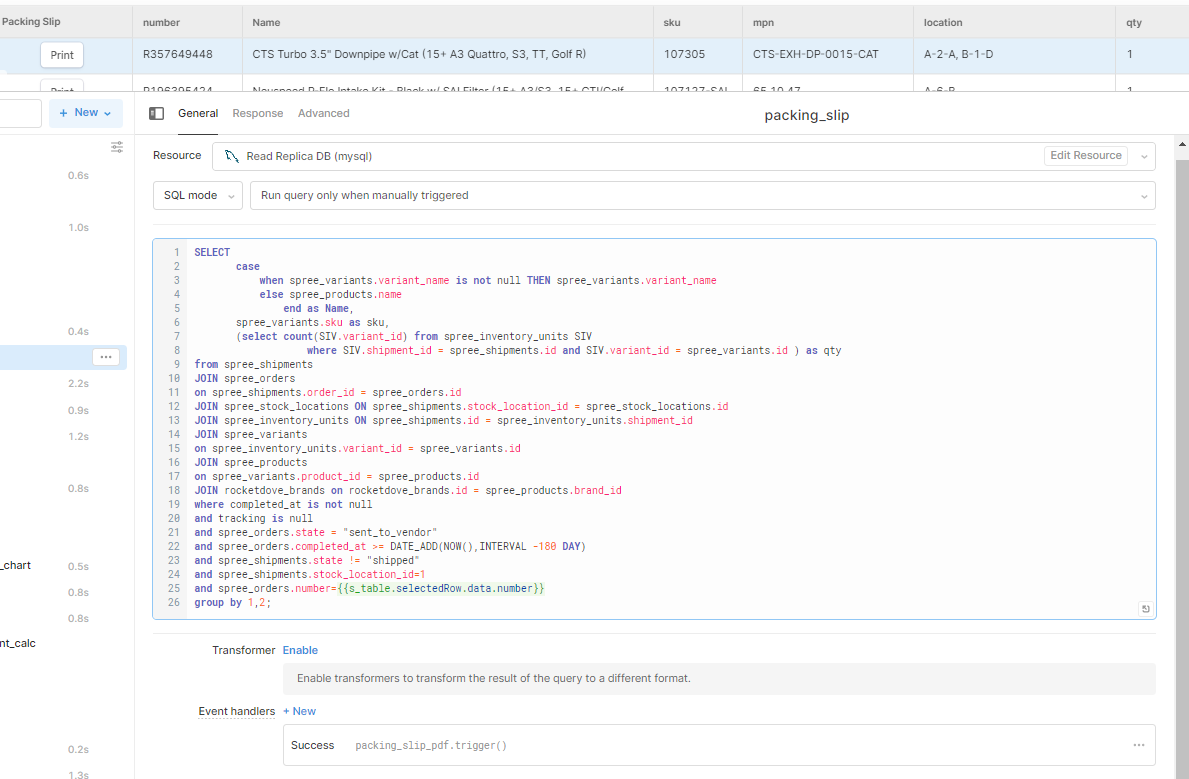Click the mpn column header

(828, 23)
